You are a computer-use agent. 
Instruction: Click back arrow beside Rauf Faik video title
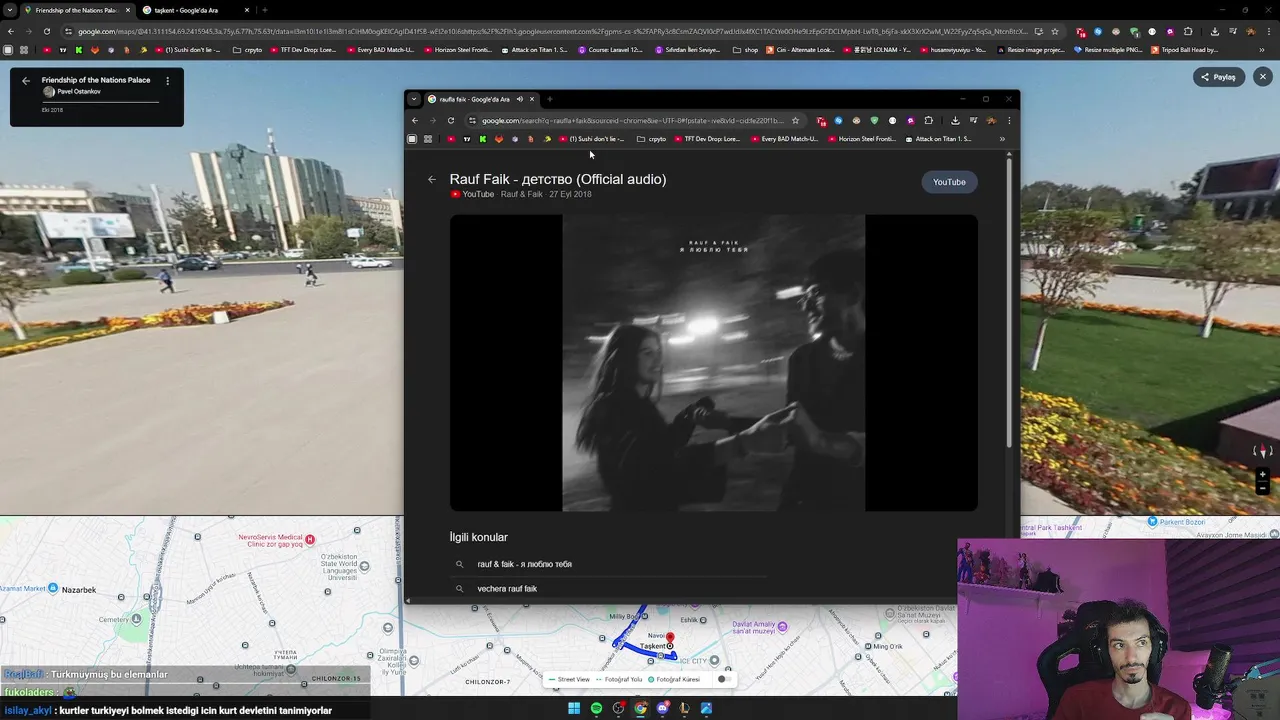click(432, 180)
